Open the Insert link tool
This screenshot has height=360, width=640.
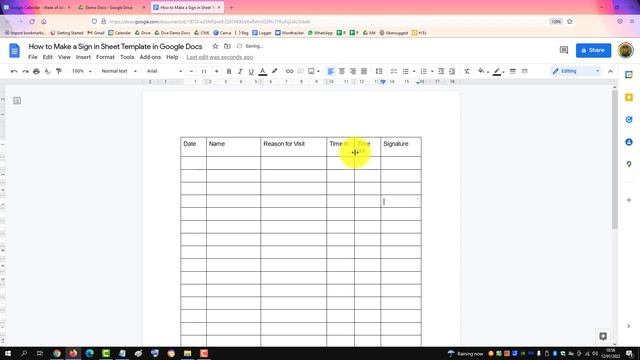(289, 71)
